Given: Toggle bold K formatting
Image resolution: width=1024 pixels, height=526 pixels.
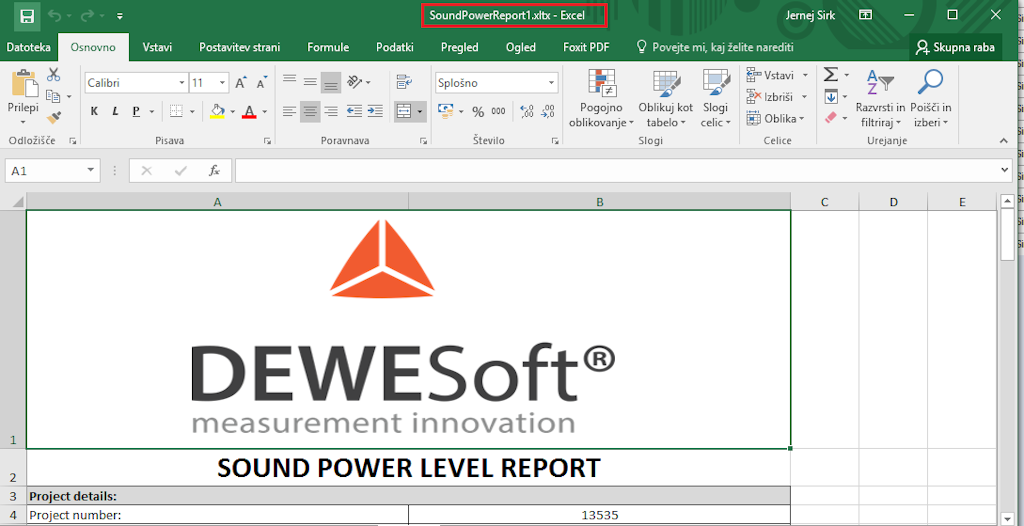Looking at the screenshot, I should tap(95, 112).
